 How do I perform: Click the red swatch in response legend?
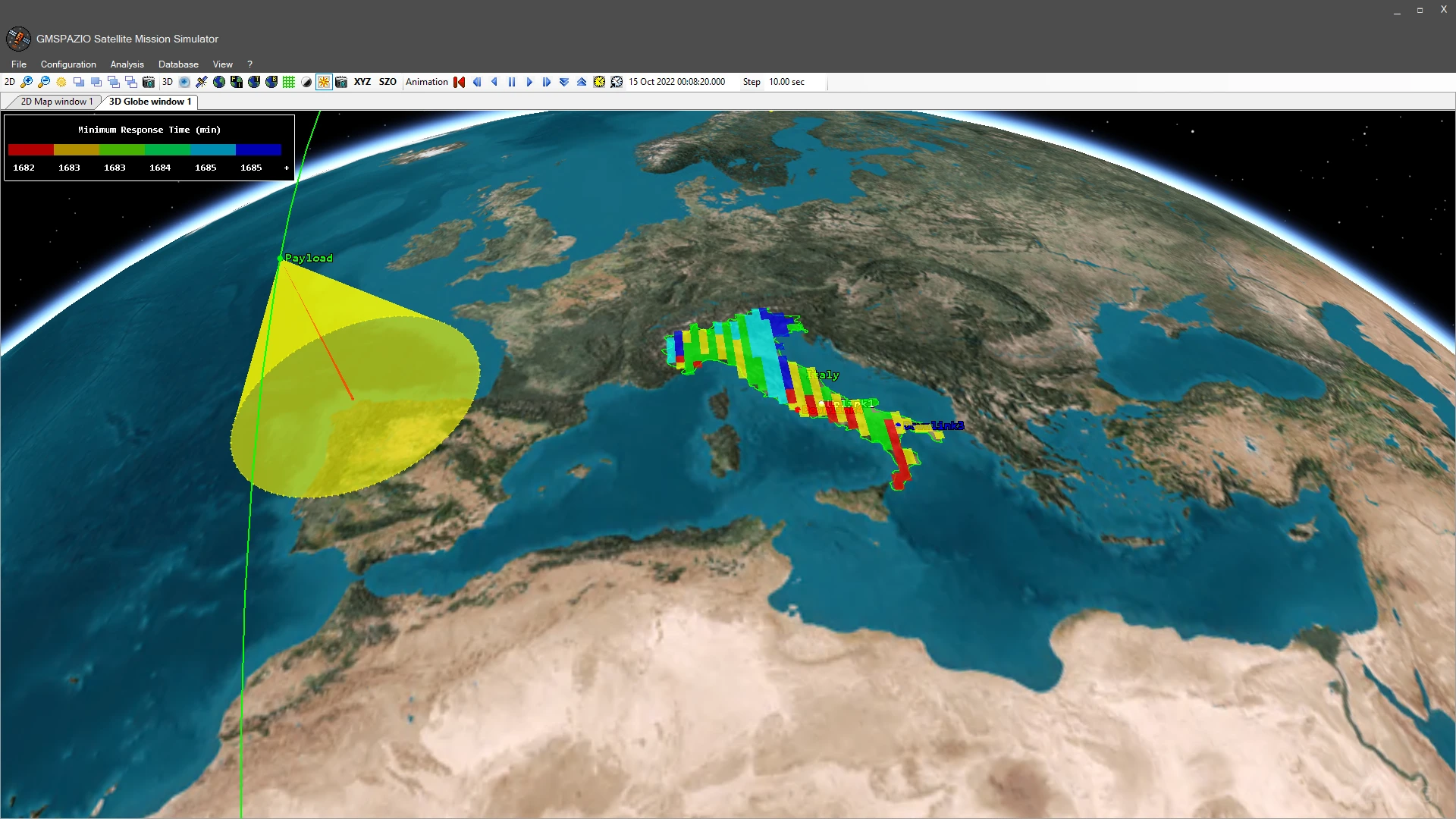[30, 149]
